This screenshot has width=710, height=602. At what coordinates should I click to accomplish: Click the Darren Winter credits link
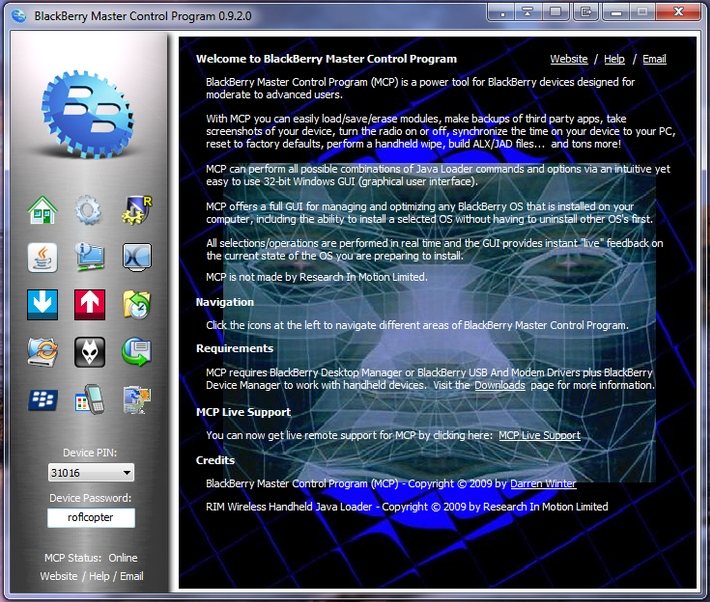(x=543, y=483)
